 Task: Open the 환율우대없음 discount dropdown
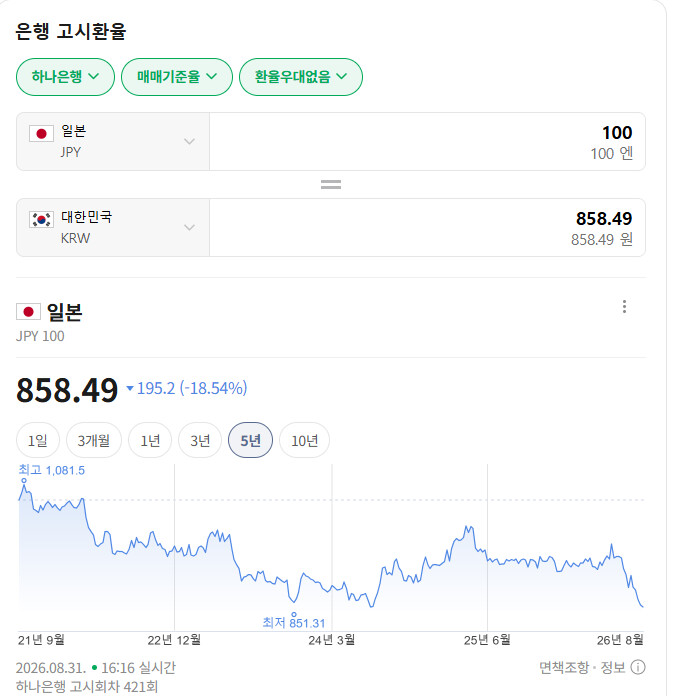pos(301,77)
